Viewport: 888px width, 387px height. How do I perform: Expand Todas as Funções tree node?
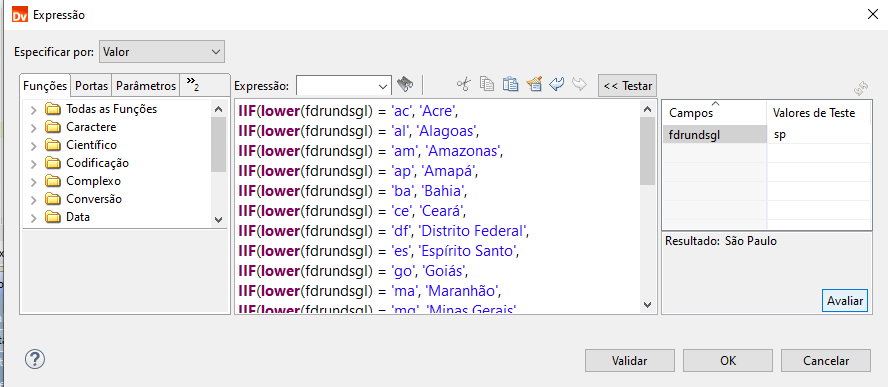click(34, 109)
